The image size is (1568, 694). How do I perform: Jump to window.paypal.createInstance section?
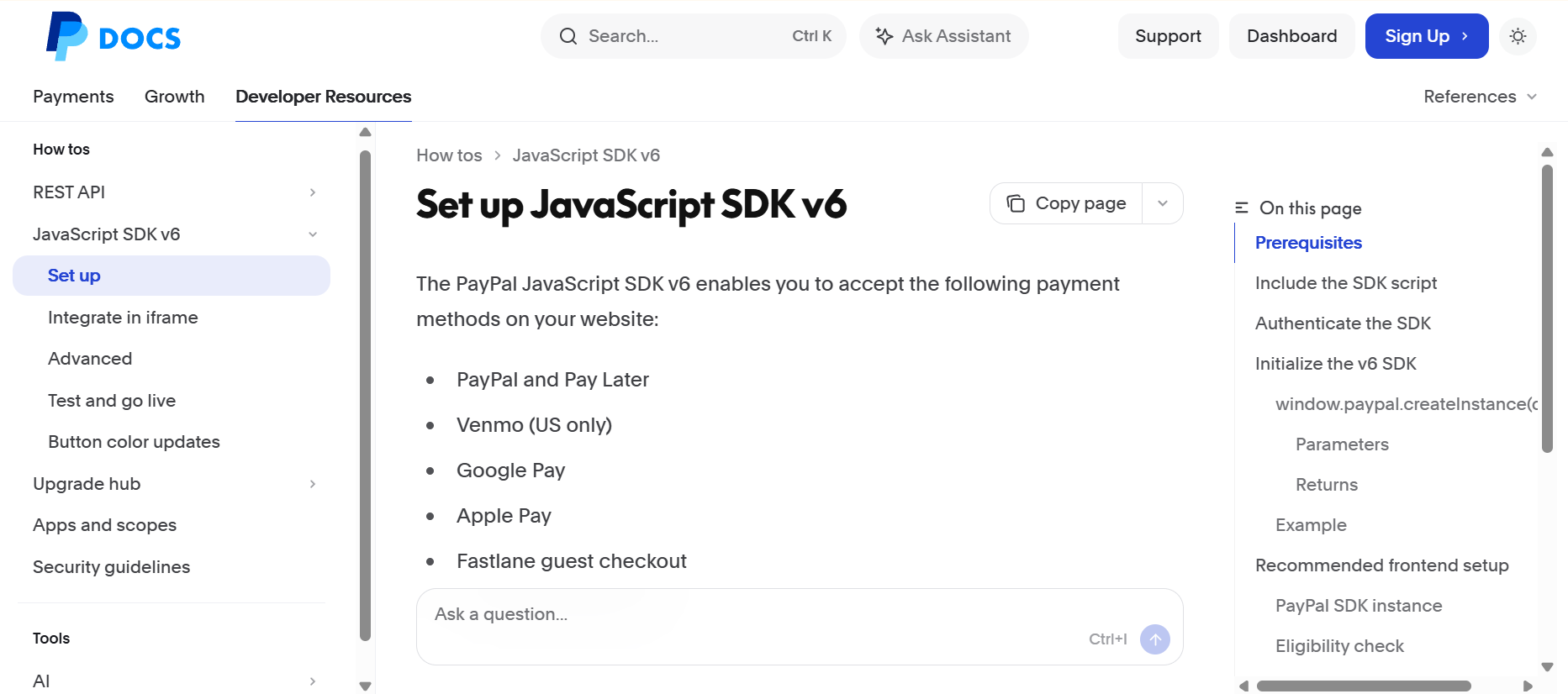1407,404
